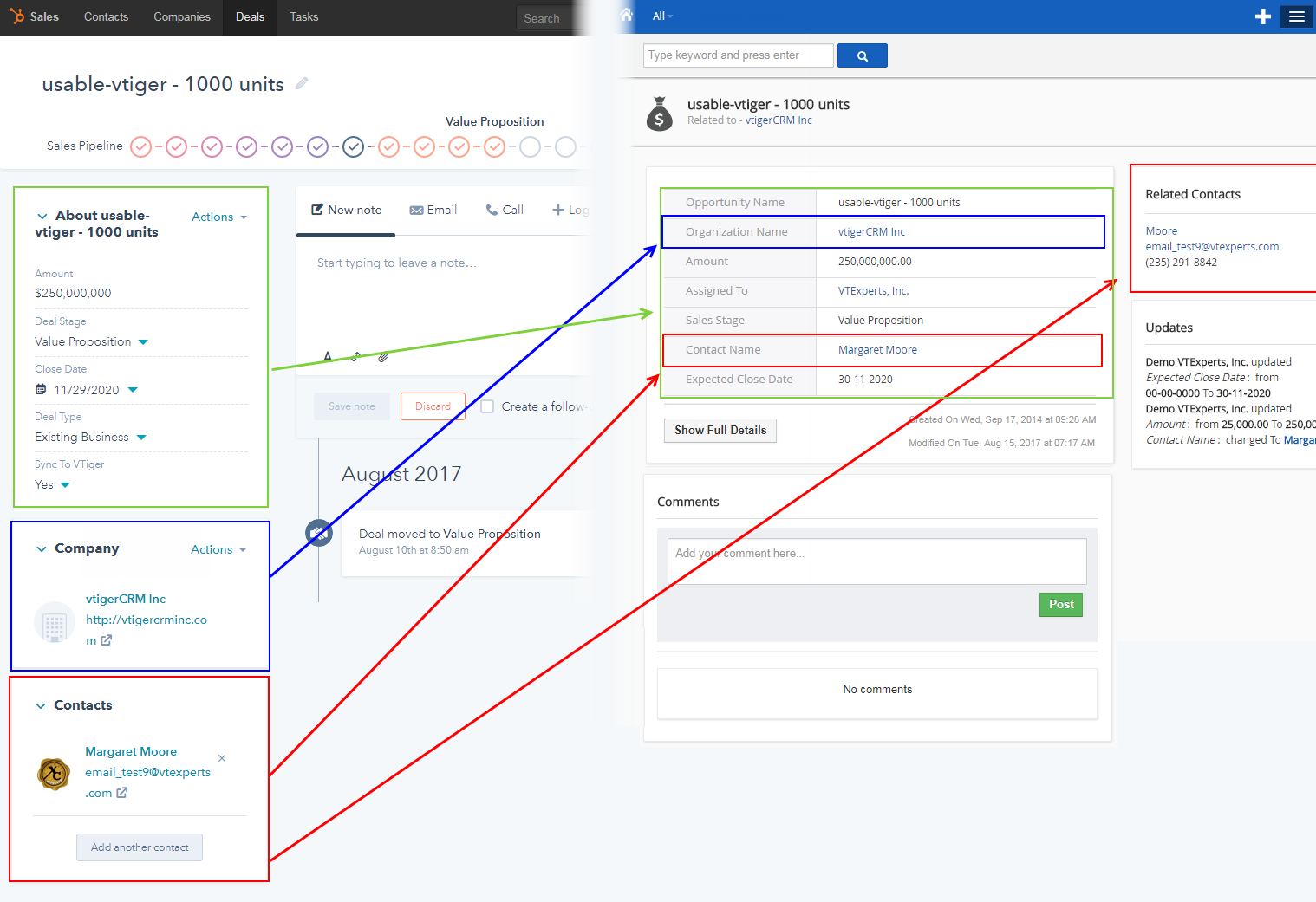Collapse the 'About usable-vtiger' section chevron
Screen dimensions: 1316x902
tap(42, 216)
